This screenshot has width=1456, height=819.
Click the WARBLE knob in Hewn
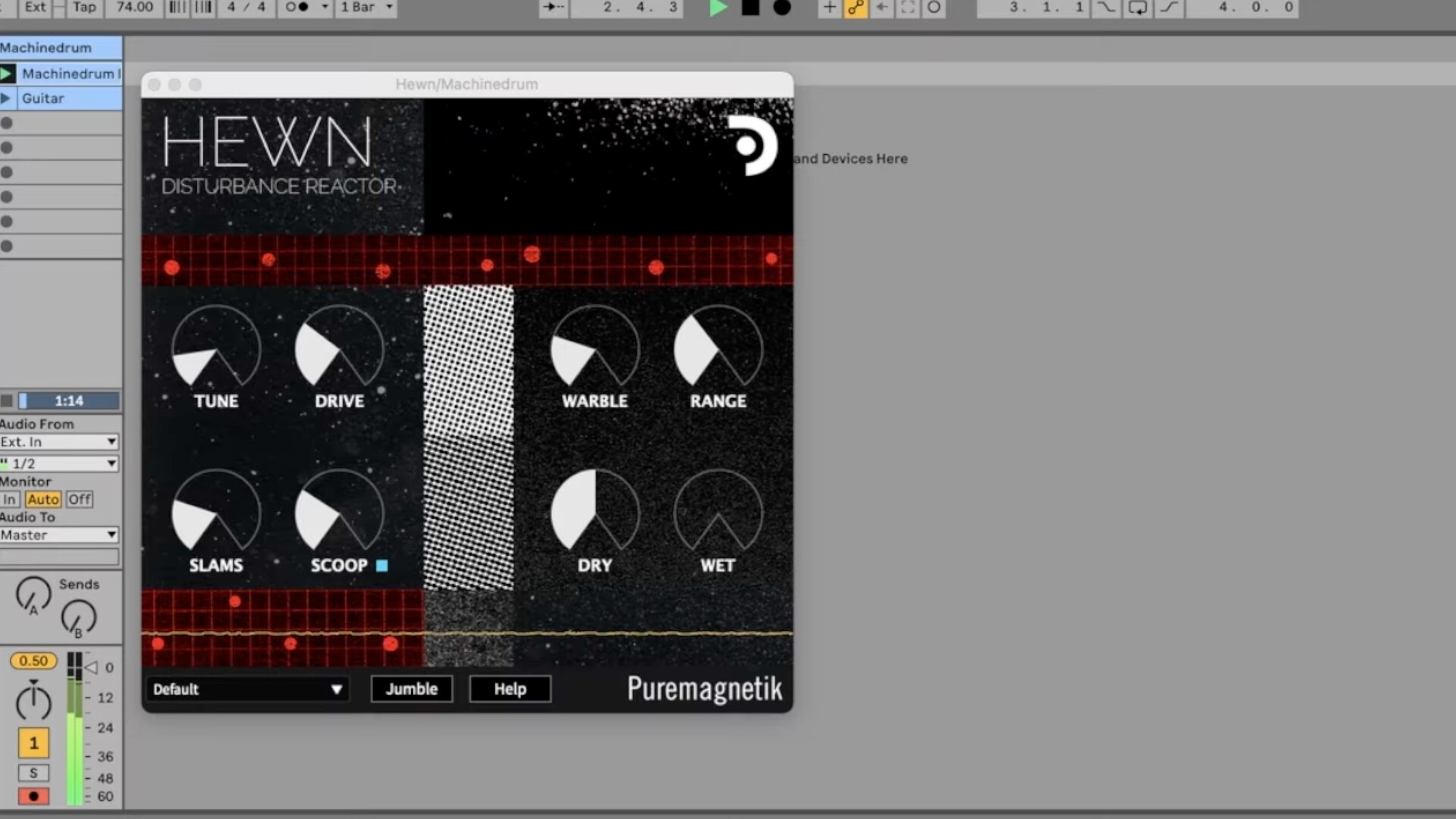(595, 349)
